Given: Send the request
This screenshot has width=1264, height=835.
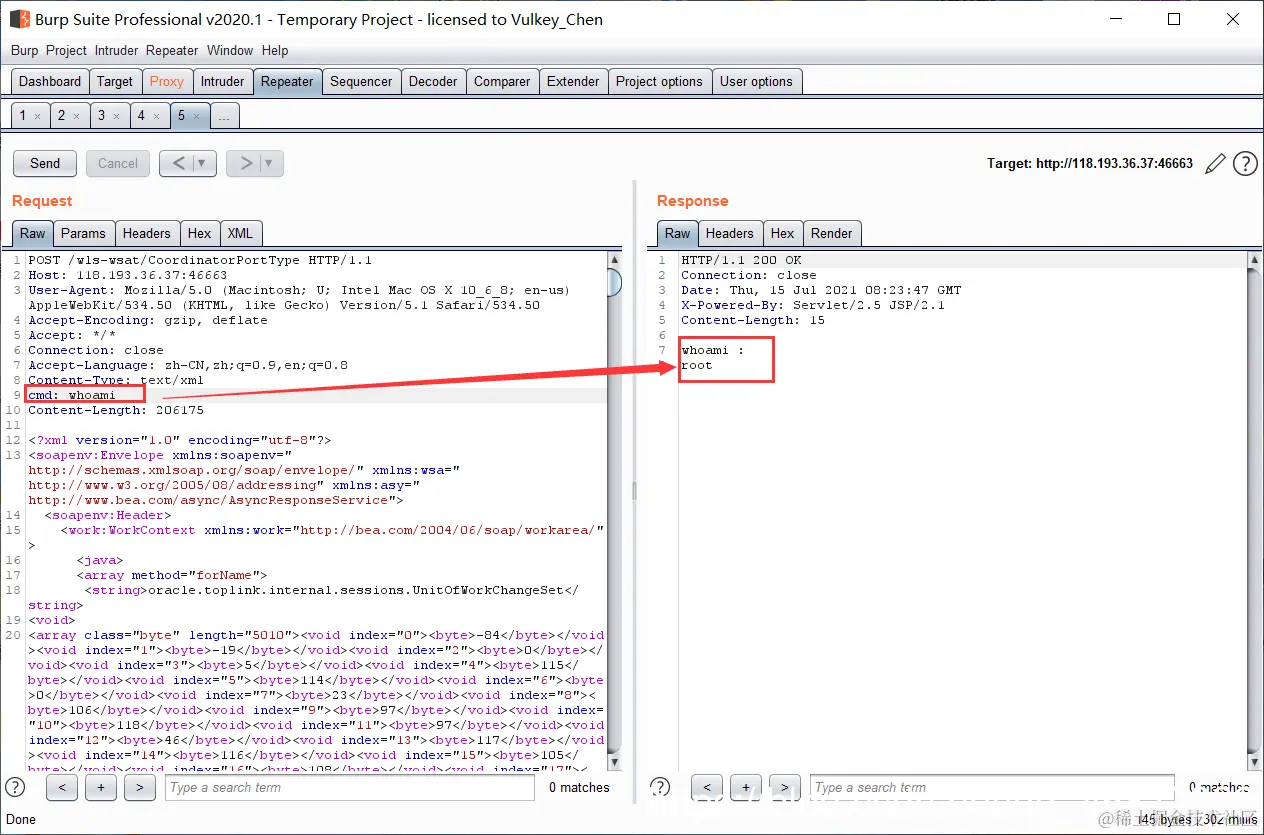Looking at the screenshot, I should tap(45, 163).
